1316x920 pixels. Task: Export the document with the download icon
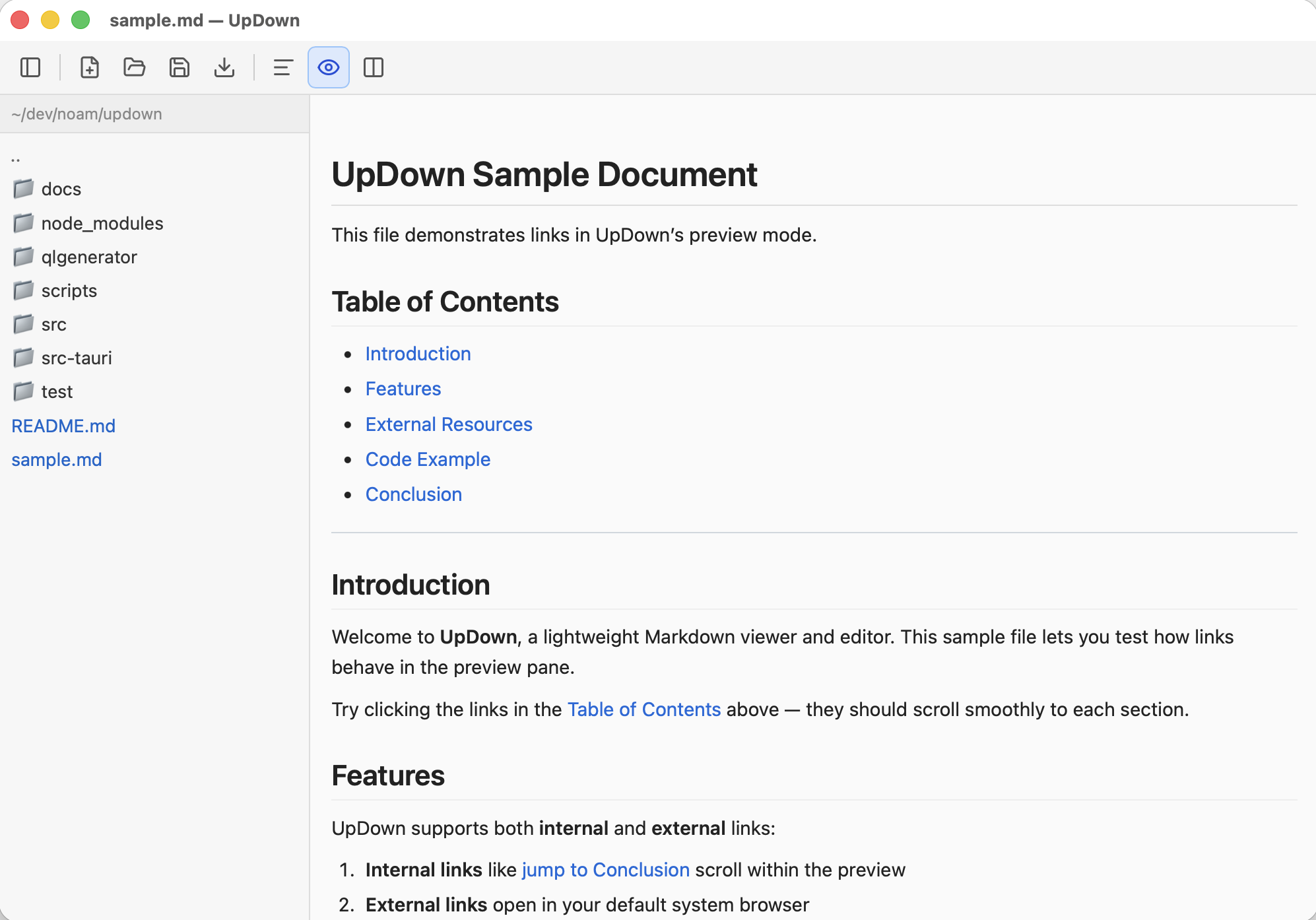[224, 67]
